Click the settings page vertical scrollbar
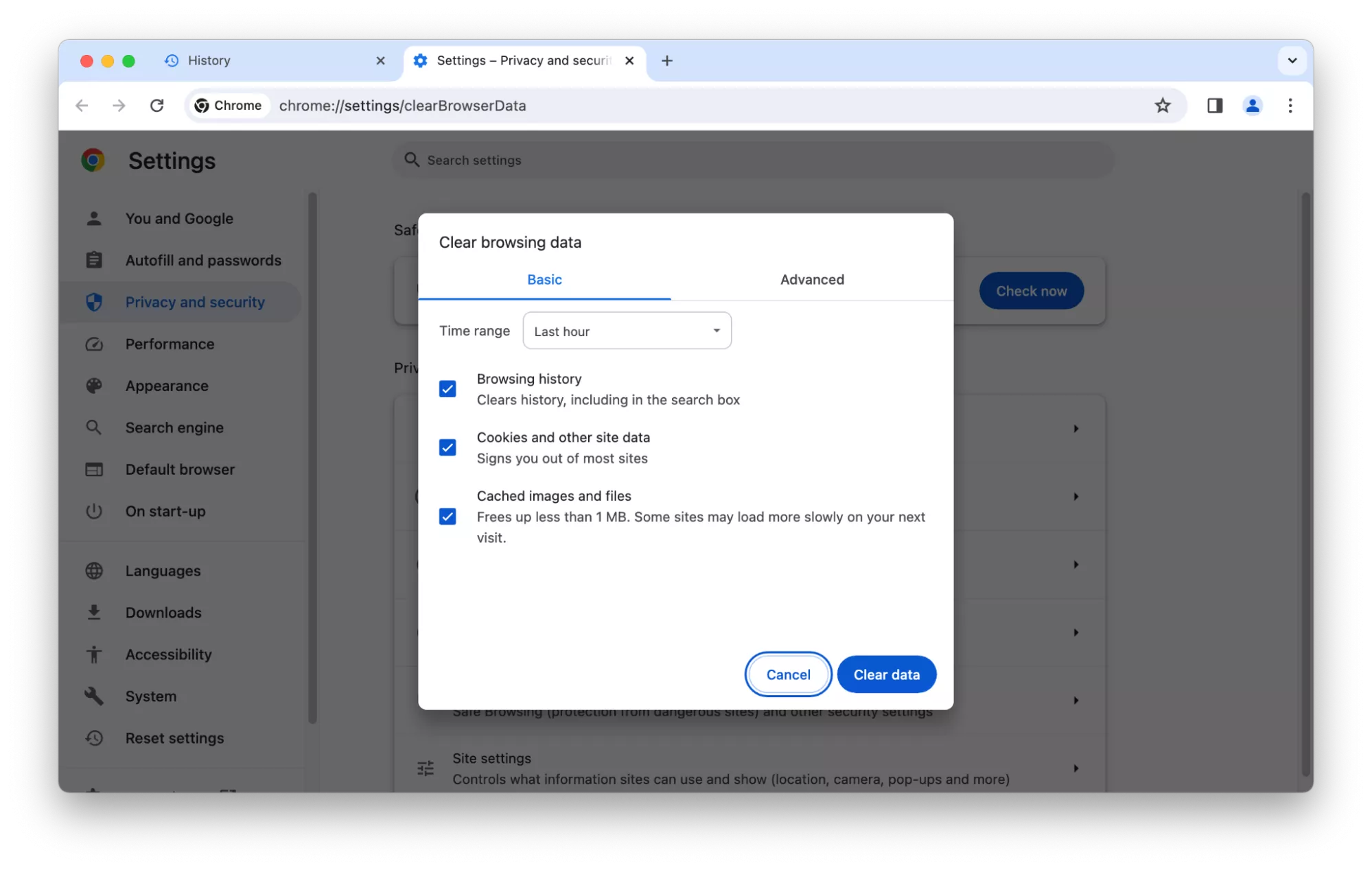 click(x=1306, y=483)
